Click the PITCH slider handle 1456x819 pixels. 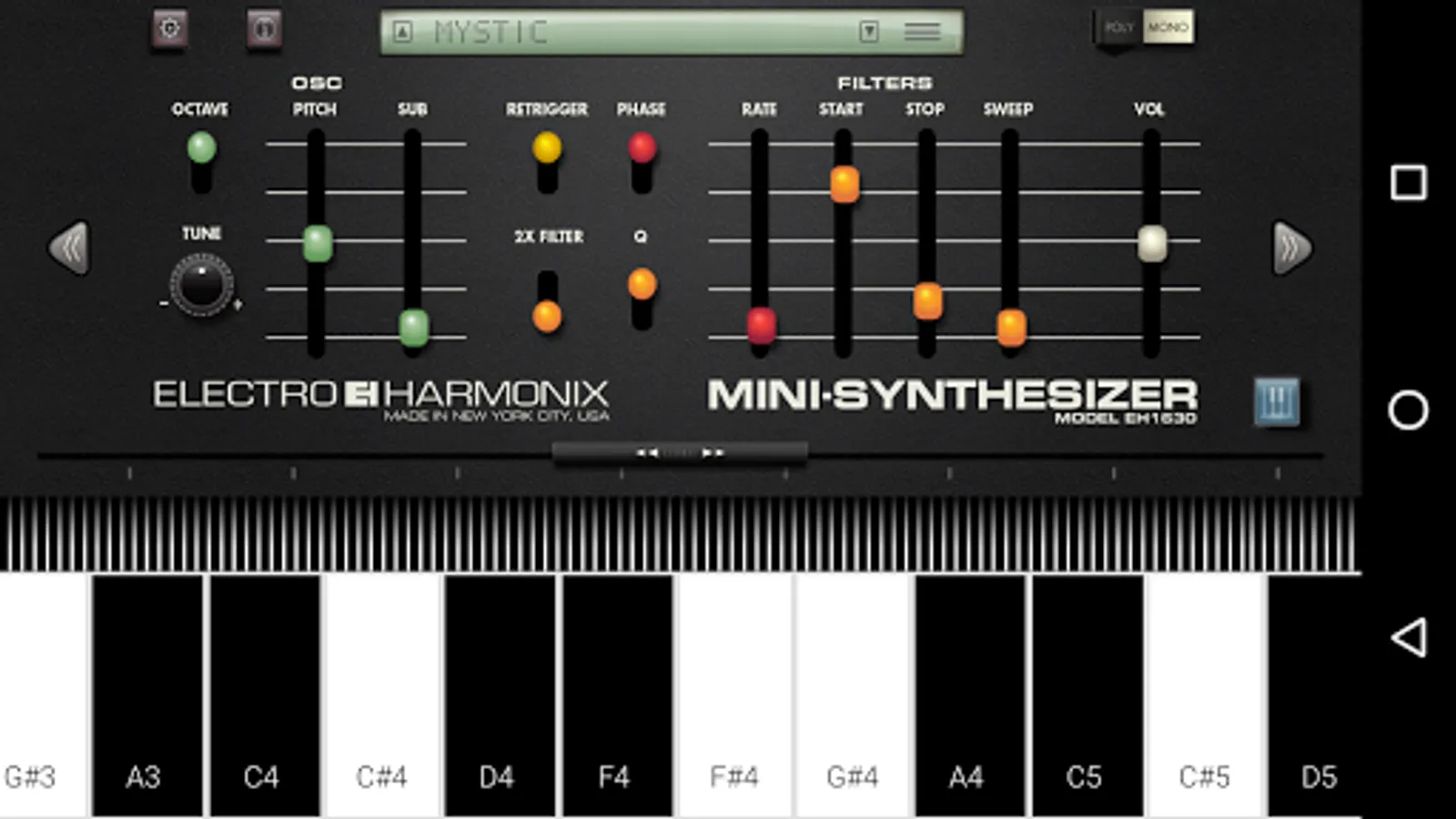click(317, 244)
